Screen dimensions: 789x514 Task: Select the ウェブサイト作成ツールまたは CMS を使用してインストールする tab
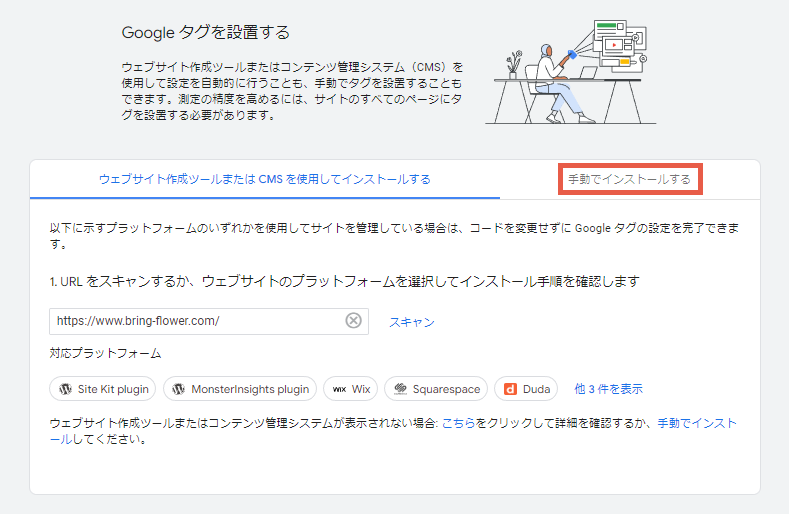(x=265, y=179)
